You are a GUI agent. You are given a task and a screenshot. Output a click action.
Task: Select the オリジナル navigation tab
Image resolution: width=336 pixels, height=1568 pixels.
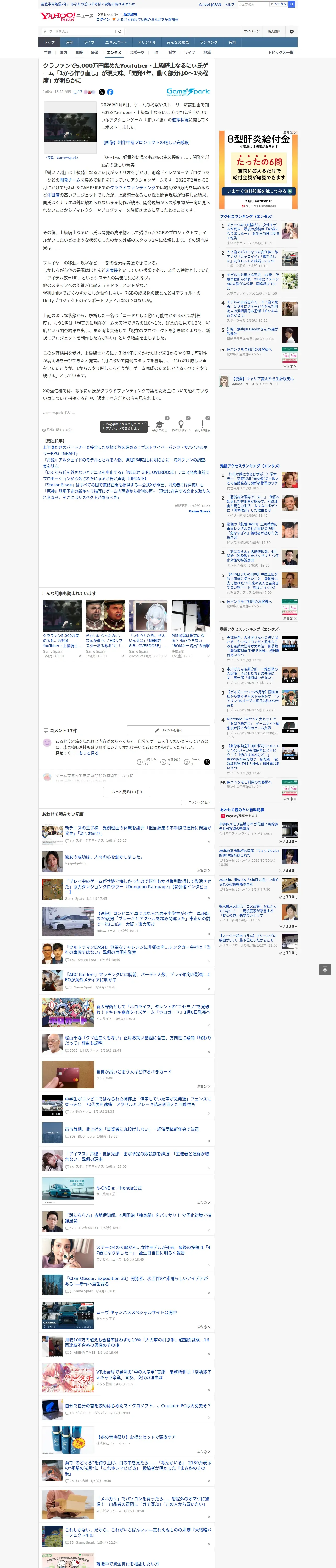pos(147,43)
